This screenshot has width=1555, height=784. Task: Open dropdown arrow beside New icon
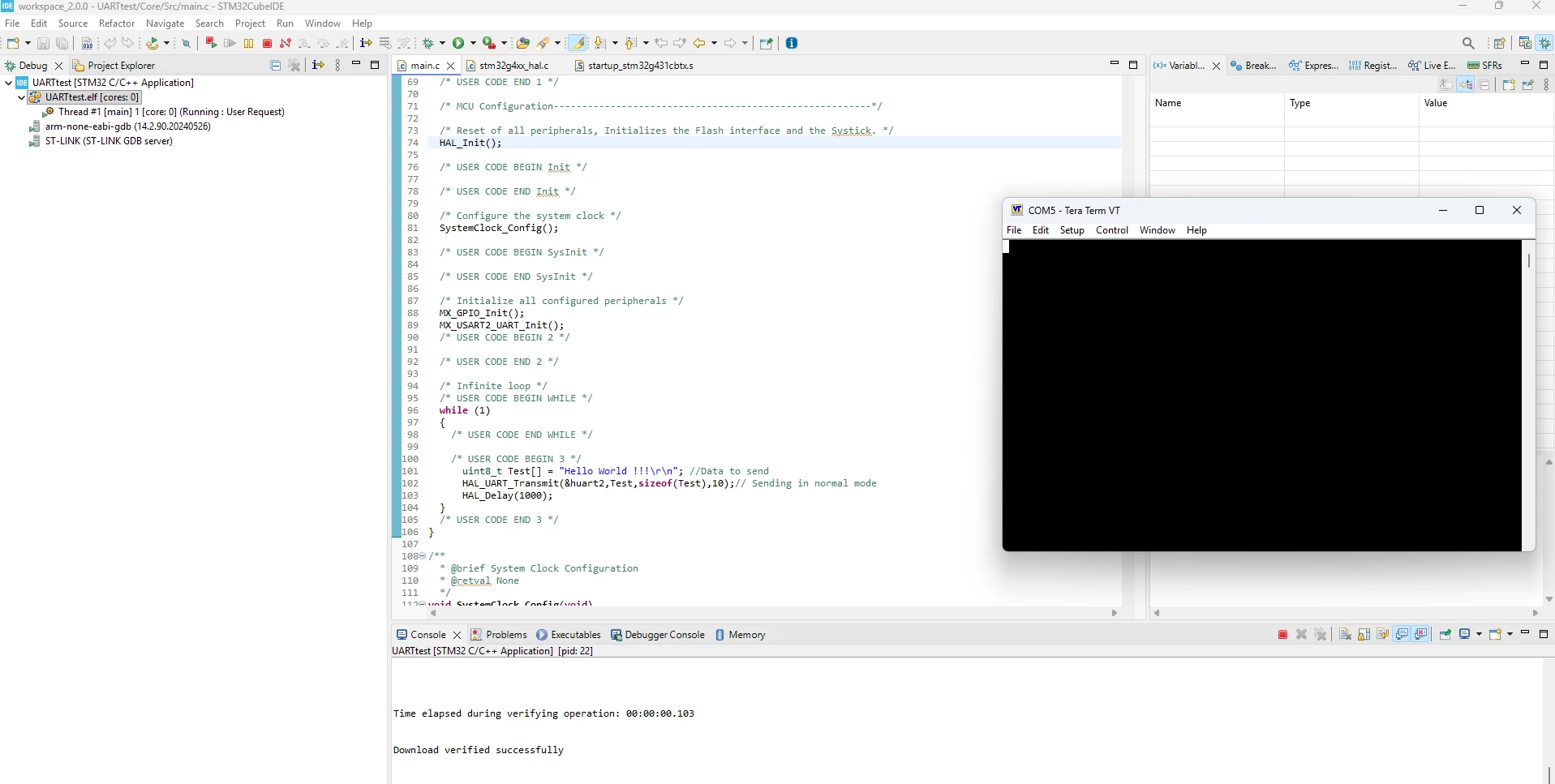[28, 43]
